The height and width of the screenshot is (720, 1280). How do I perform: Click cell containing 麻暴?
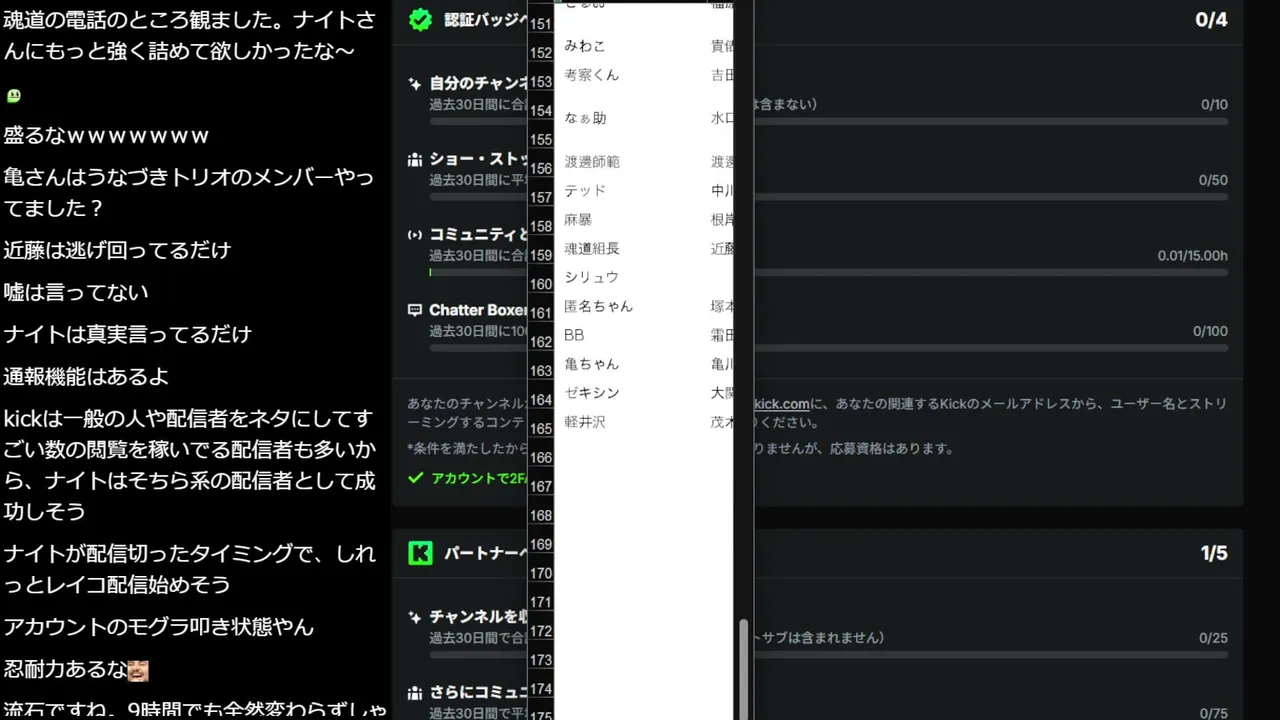[x=578, y=220]
